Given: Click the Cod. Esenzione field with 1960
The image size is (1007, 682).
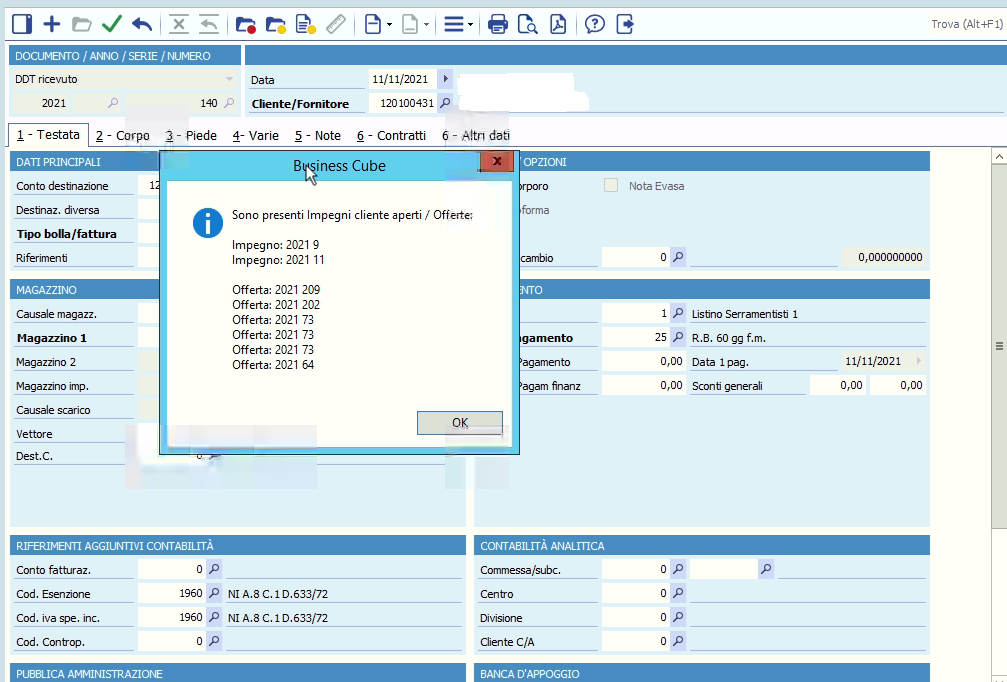Looking at the screenshot, I should (171, 593).
